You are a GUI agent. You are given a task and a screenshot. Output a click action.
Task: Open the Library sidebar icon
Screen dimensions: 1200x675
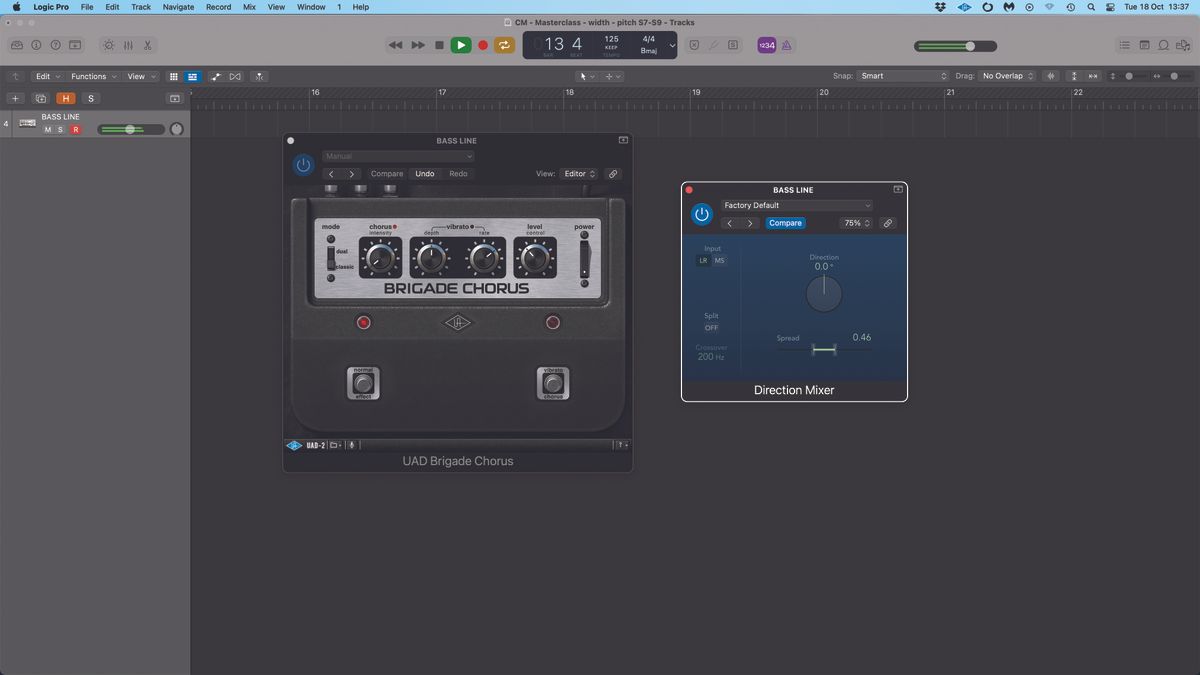[x=16, y=45]
